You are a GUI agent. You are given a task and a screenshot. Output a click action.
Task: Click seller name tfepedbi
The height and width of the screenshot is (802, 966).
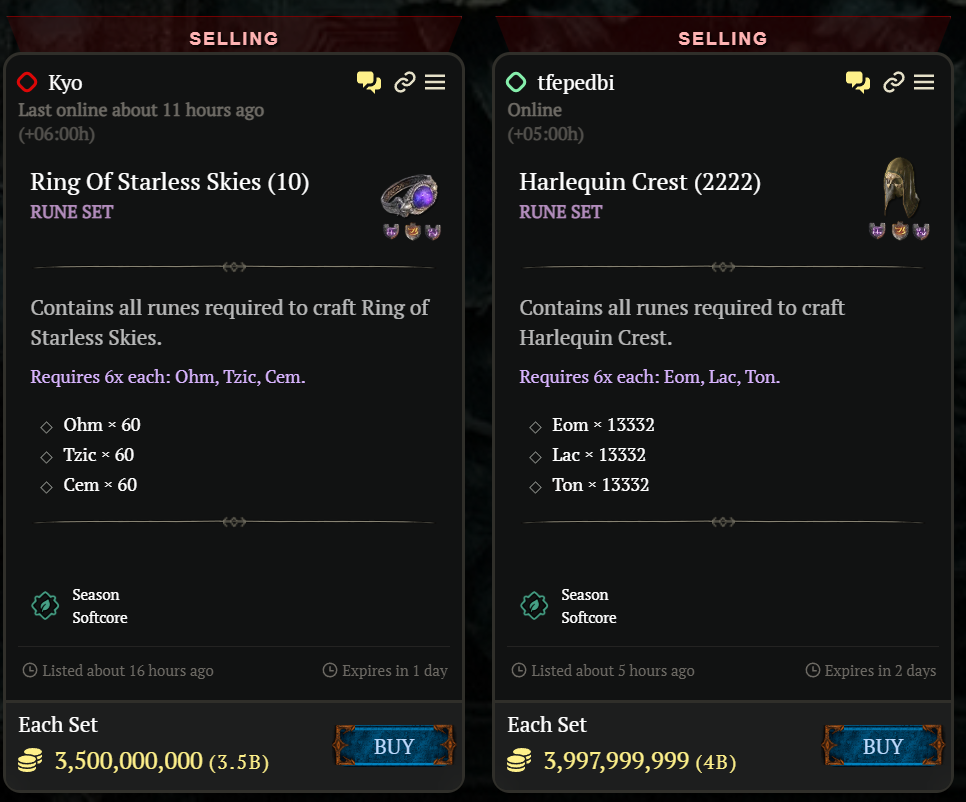point(575,83)
